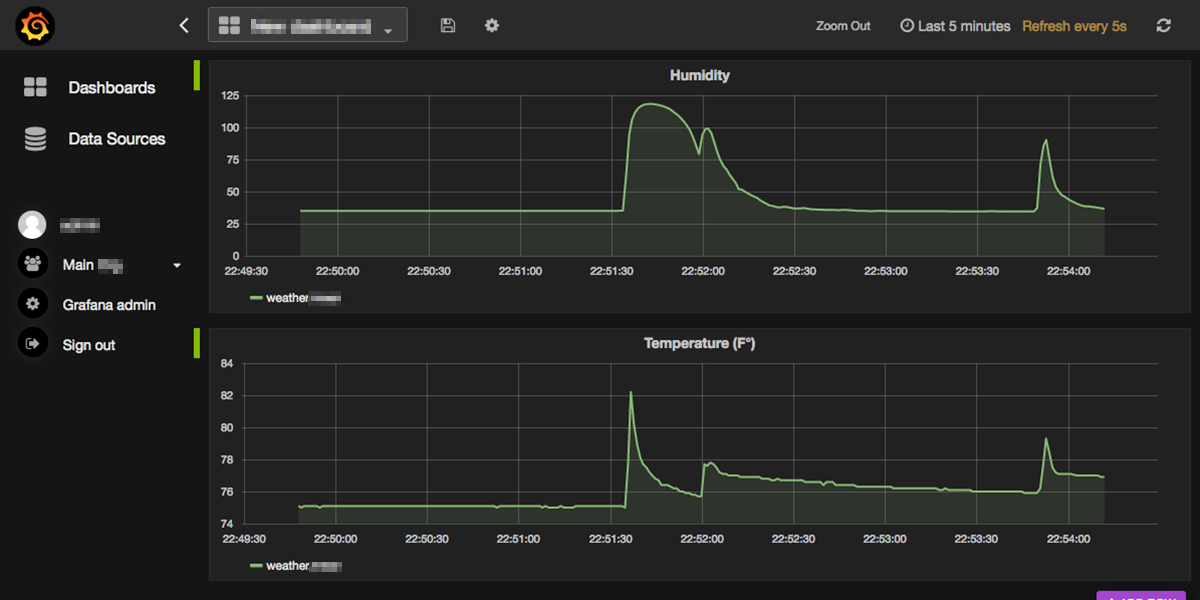This screenshot has width=1200, height=600.
Task: Save the dashboard using the floppy disk icon
Action: pos(448,26)
